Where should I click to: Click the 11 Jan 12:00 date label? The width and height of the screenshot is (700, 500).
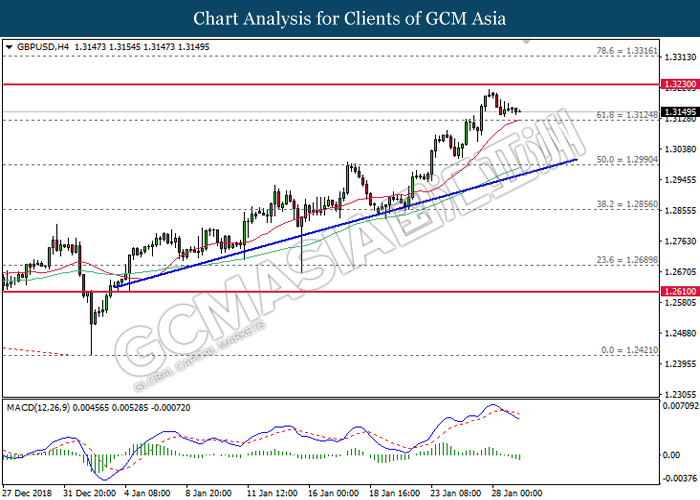(272, 493)
